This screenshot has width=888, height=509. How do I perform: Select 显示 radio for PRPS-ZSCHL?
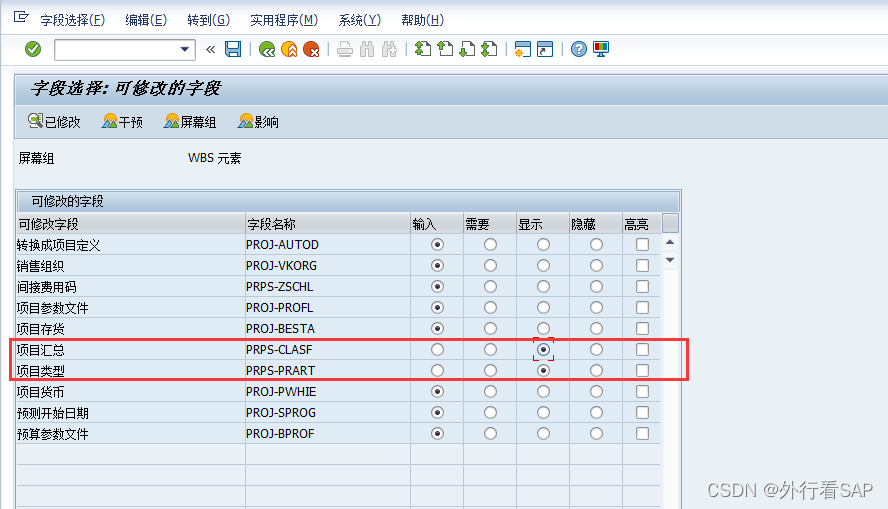(543, 286)
